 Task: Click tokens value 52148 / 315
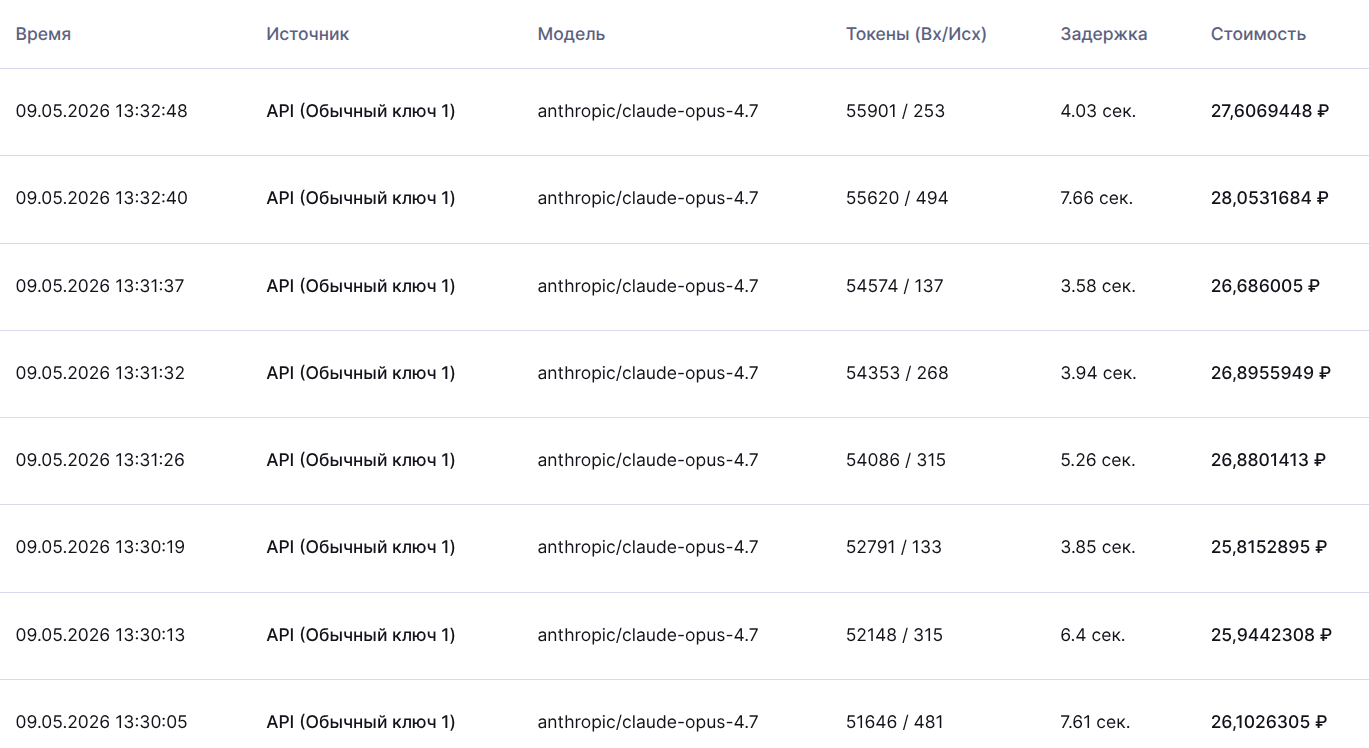coord(894,635)
